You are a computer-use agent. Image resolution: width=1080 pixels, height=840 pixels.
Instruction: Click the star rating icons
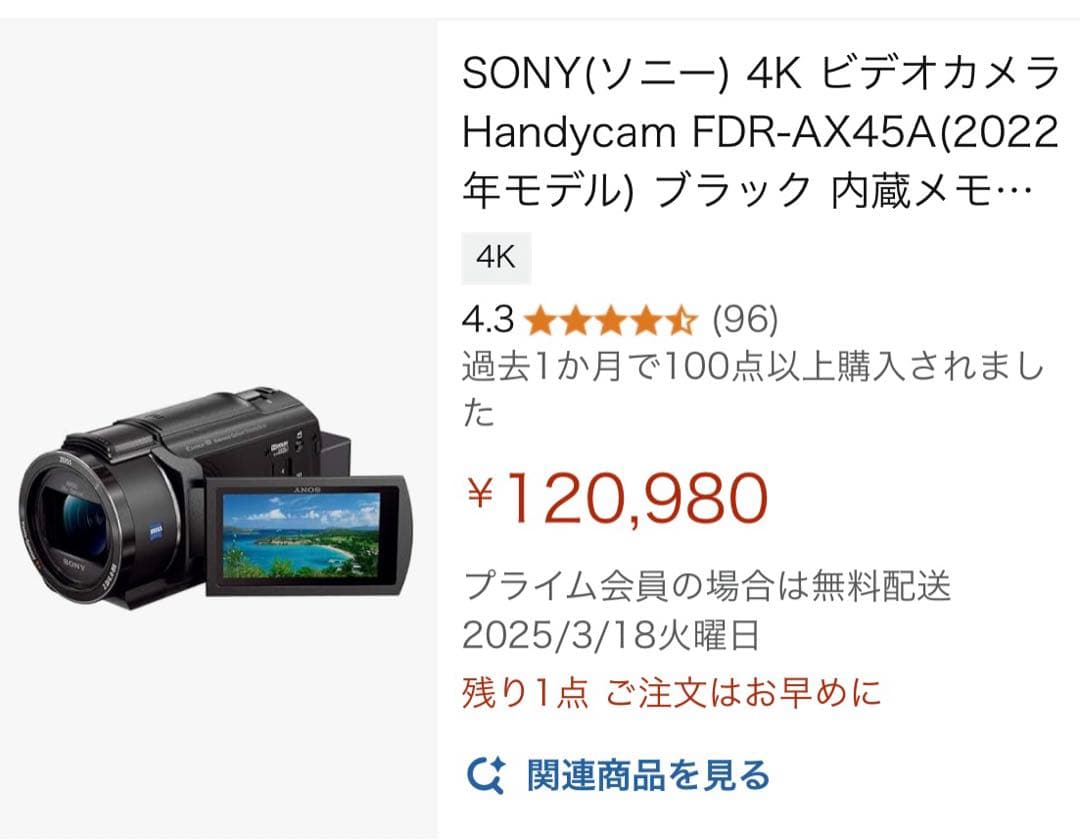[610, 321]
